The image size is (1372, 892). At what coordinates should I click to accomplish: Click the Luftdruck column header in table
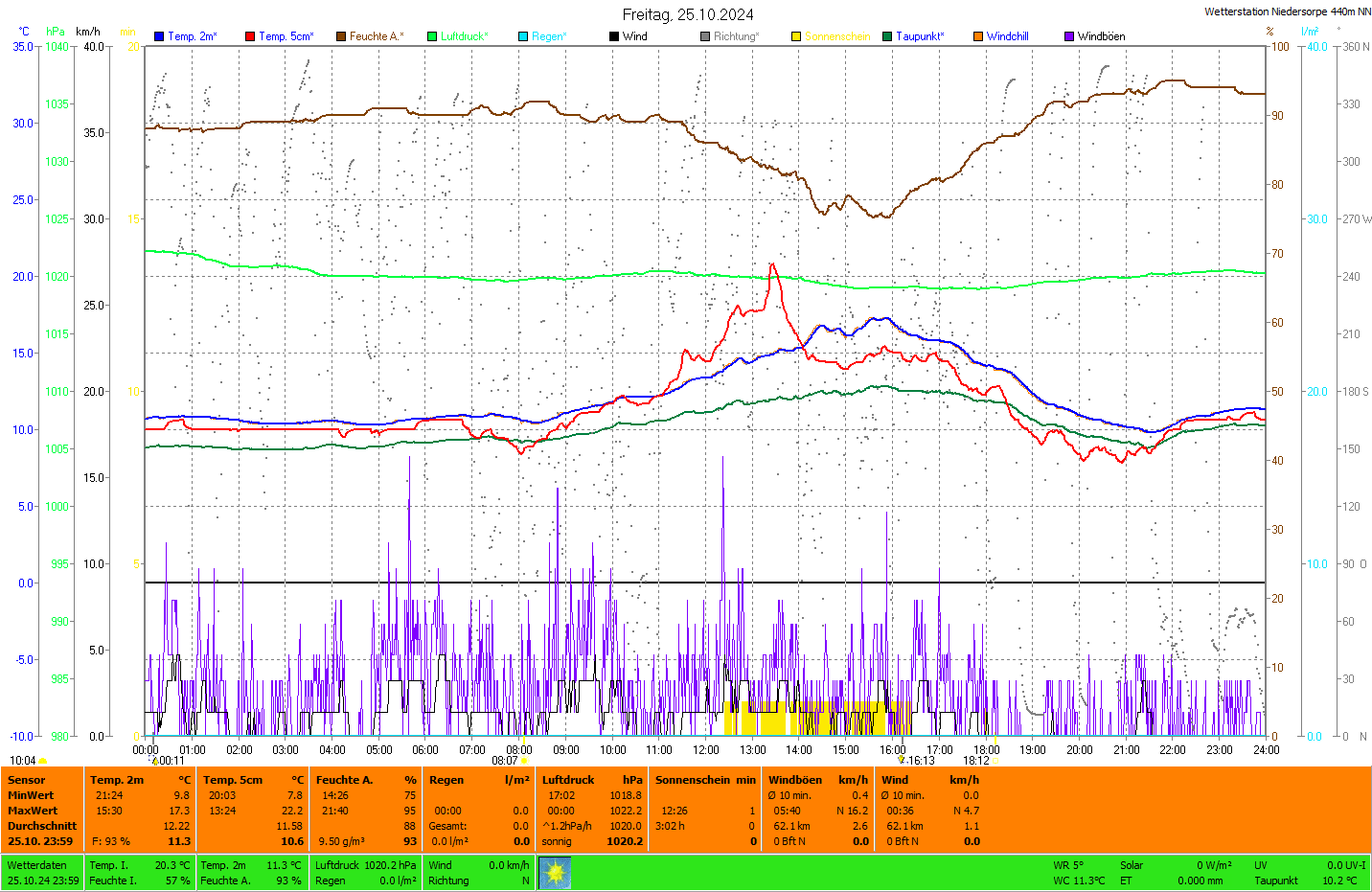(x=568, y=780)
